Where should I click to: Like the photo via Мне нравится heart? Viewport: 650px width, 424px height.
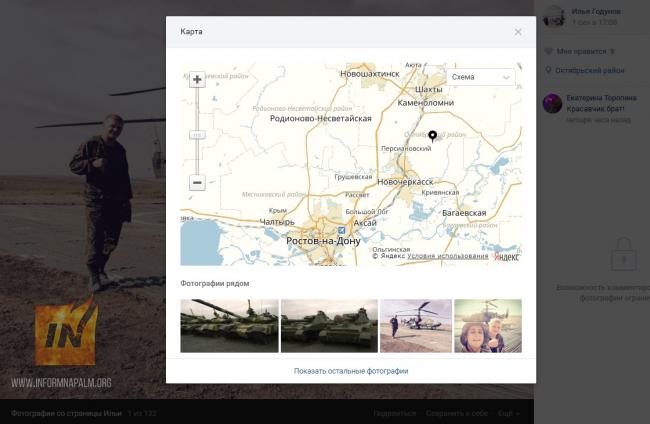coord(548,51)
